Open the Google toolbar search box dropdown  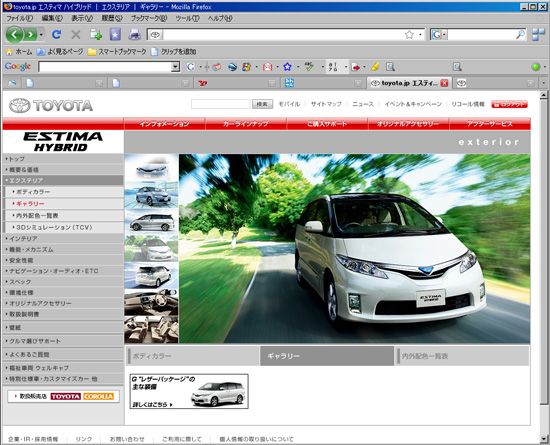tap(175, 67)
